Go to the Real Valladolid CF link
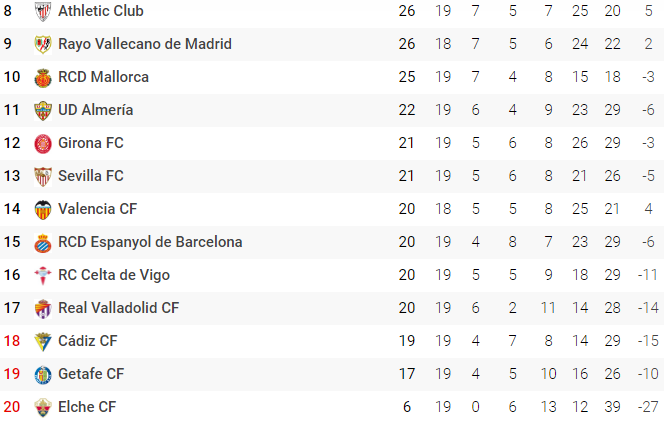Screen dimensions: 664x424 [x=118, y=308]
